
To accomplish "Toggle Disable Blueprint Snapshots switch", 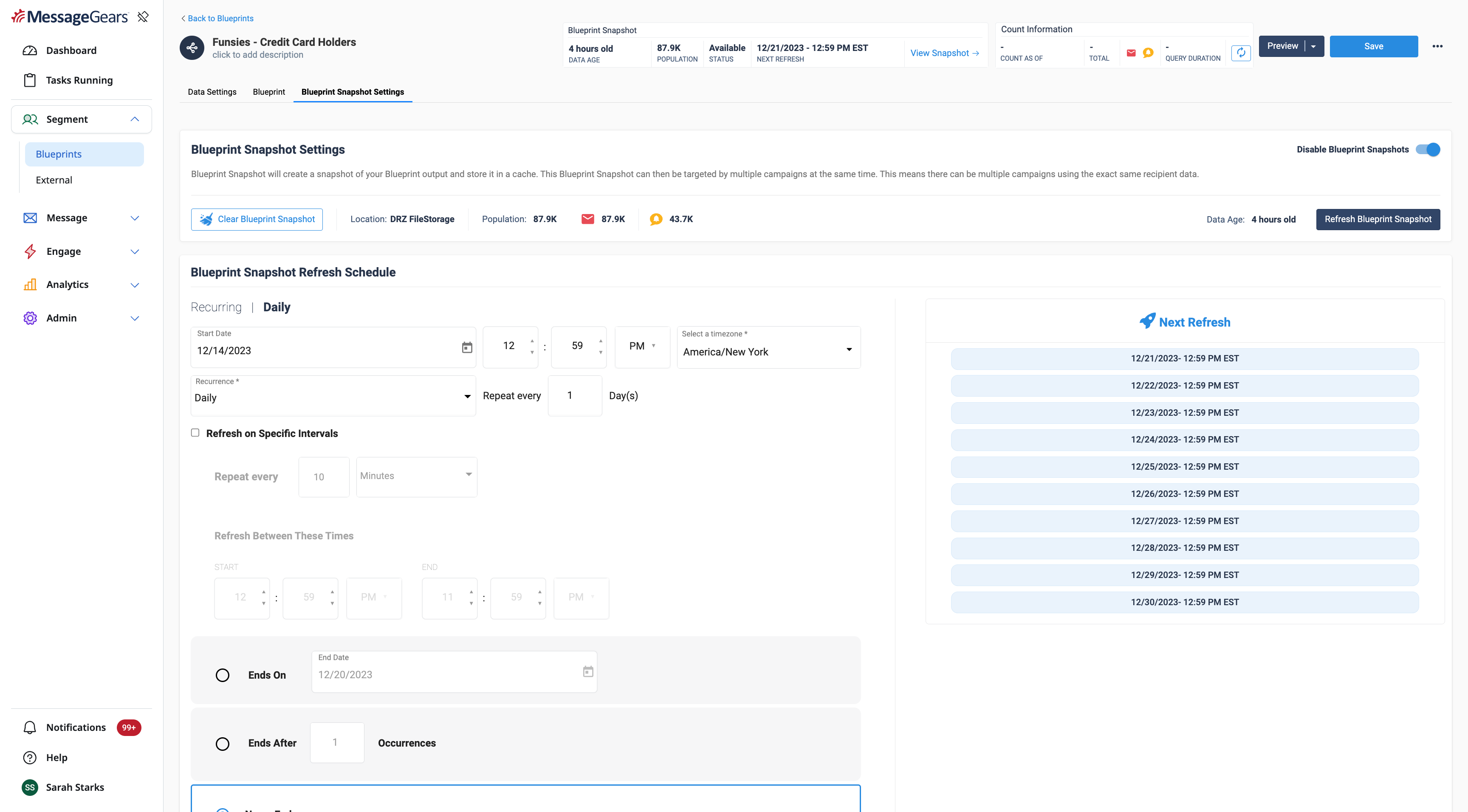I will (x=1428, y=149).
